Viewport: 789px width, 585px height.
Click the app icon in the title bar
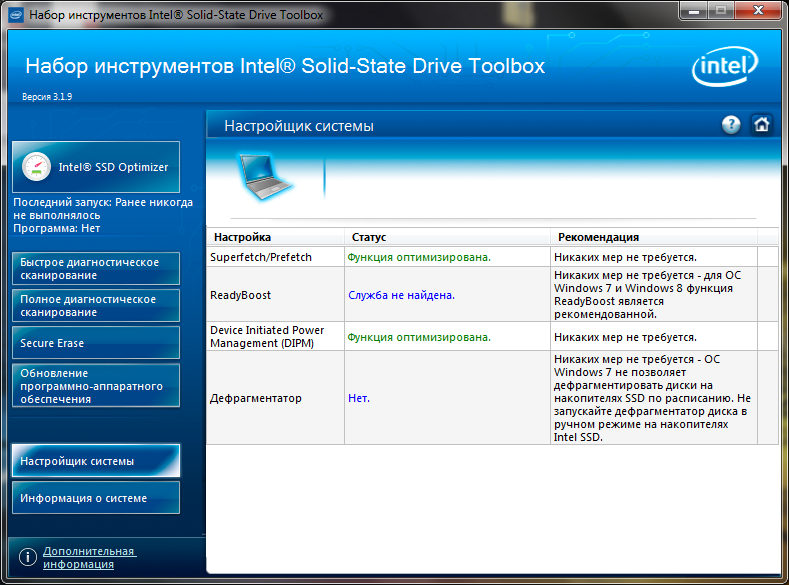pos(16,15)
